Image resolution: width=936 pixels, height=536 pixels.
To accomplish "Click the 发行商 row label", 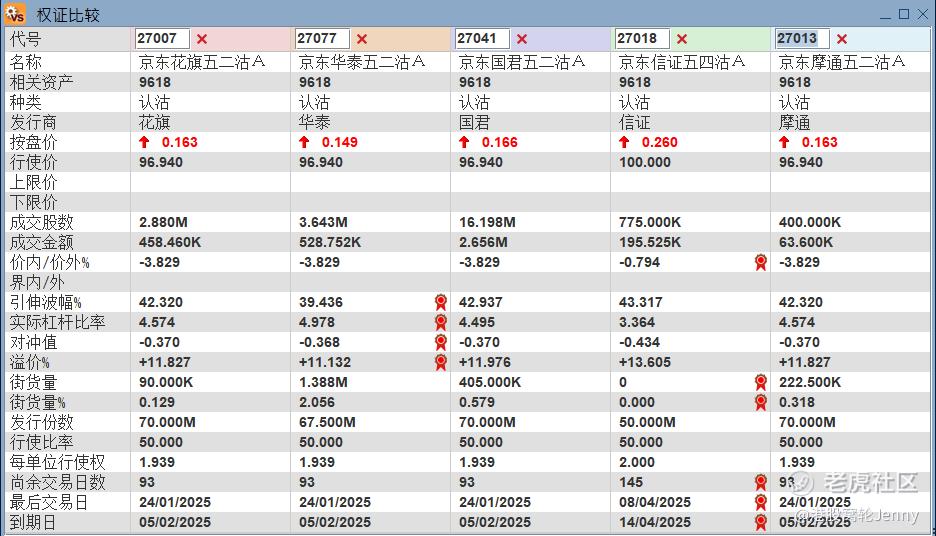I will 33,122.
